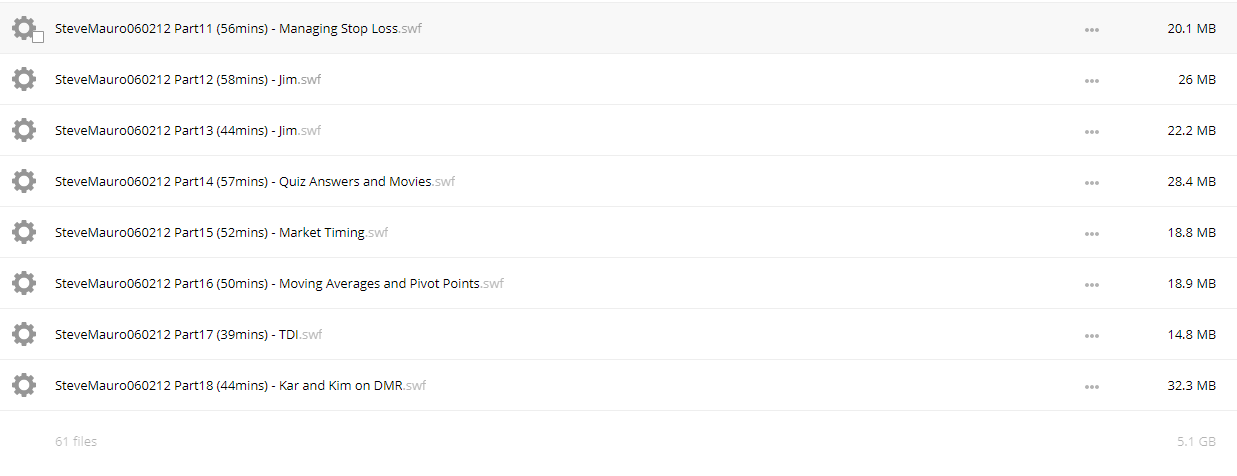Image resolution: width=1237 pixels, height=476 pixels.
Task: Open more options for Part11 Managing Stop Loss
Action: [1092, 29]
